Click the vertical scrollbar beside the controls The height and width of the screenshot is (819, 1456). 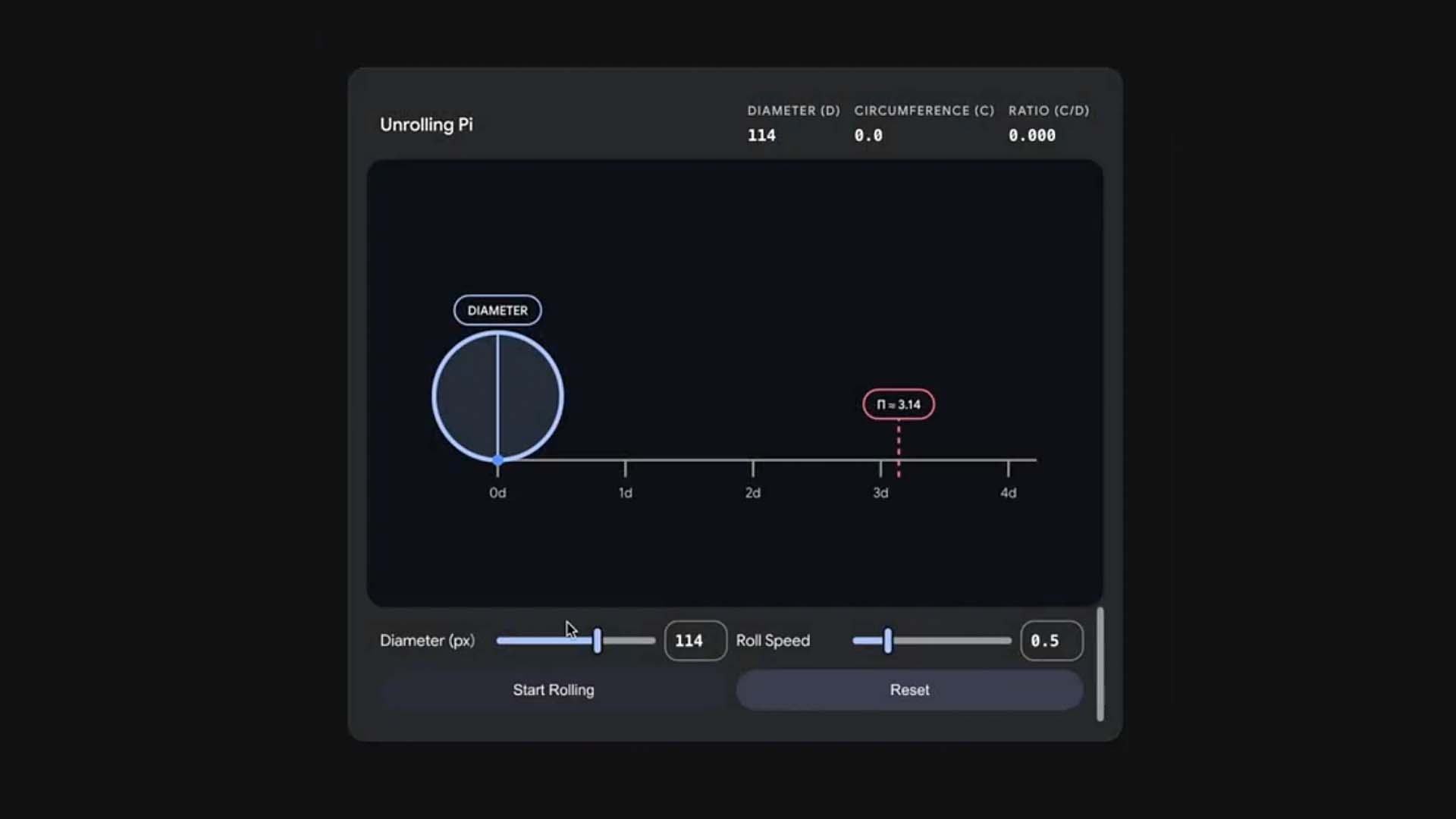click(1100, 664)
